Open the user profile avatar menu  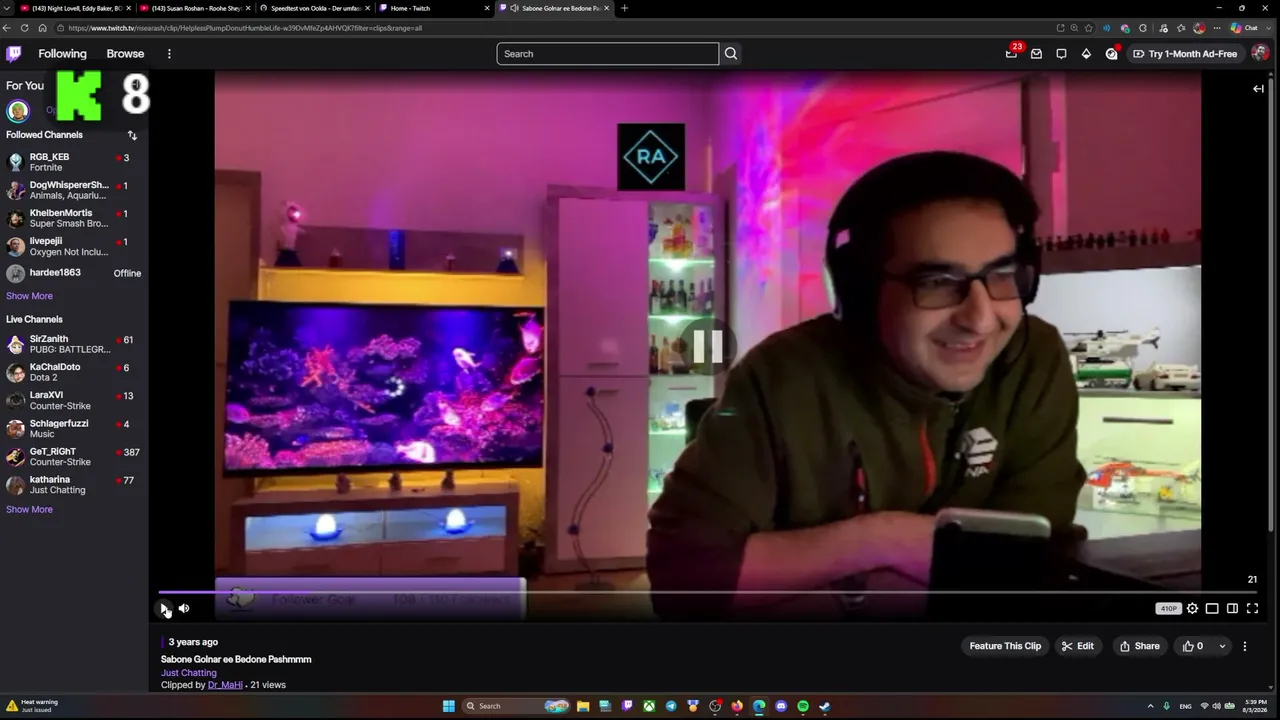[x=1260, y=54]
